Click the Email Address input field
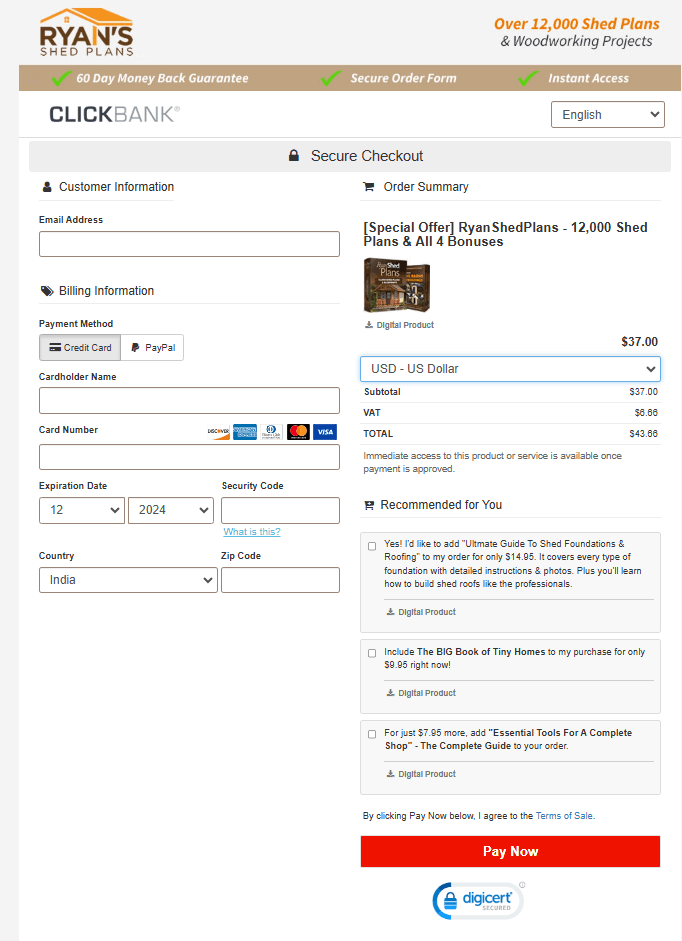682x941 pixels. click(188, 243)
